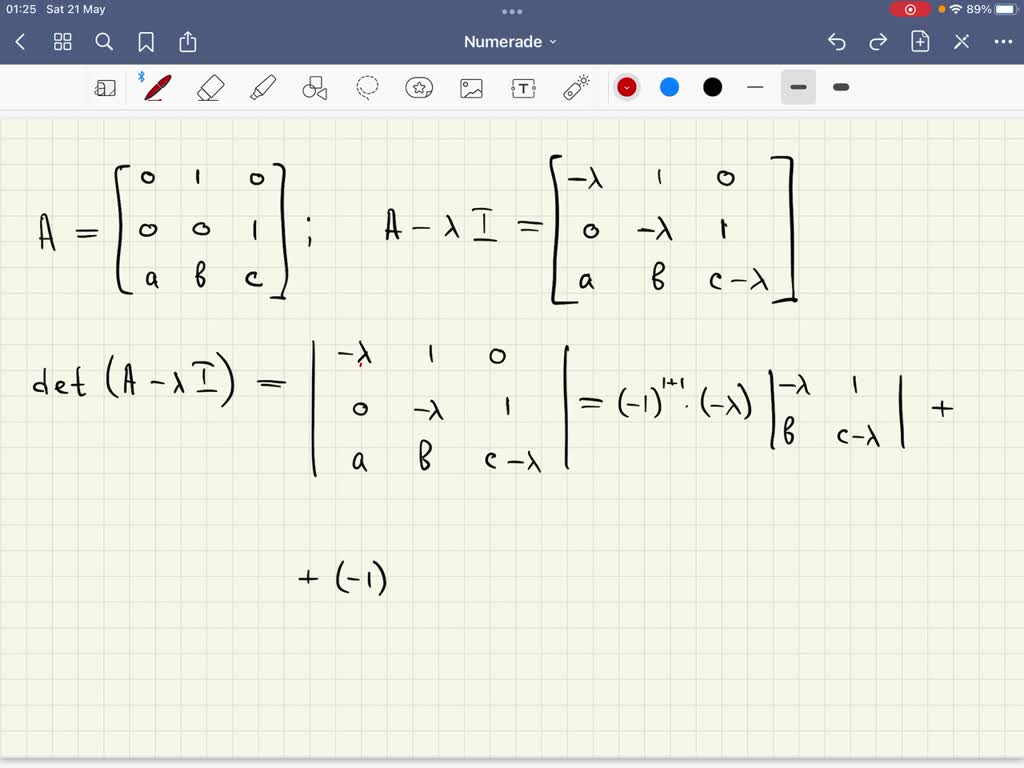
Task: Navigate back with the back chevron
Action: click(x=20, y=42)
